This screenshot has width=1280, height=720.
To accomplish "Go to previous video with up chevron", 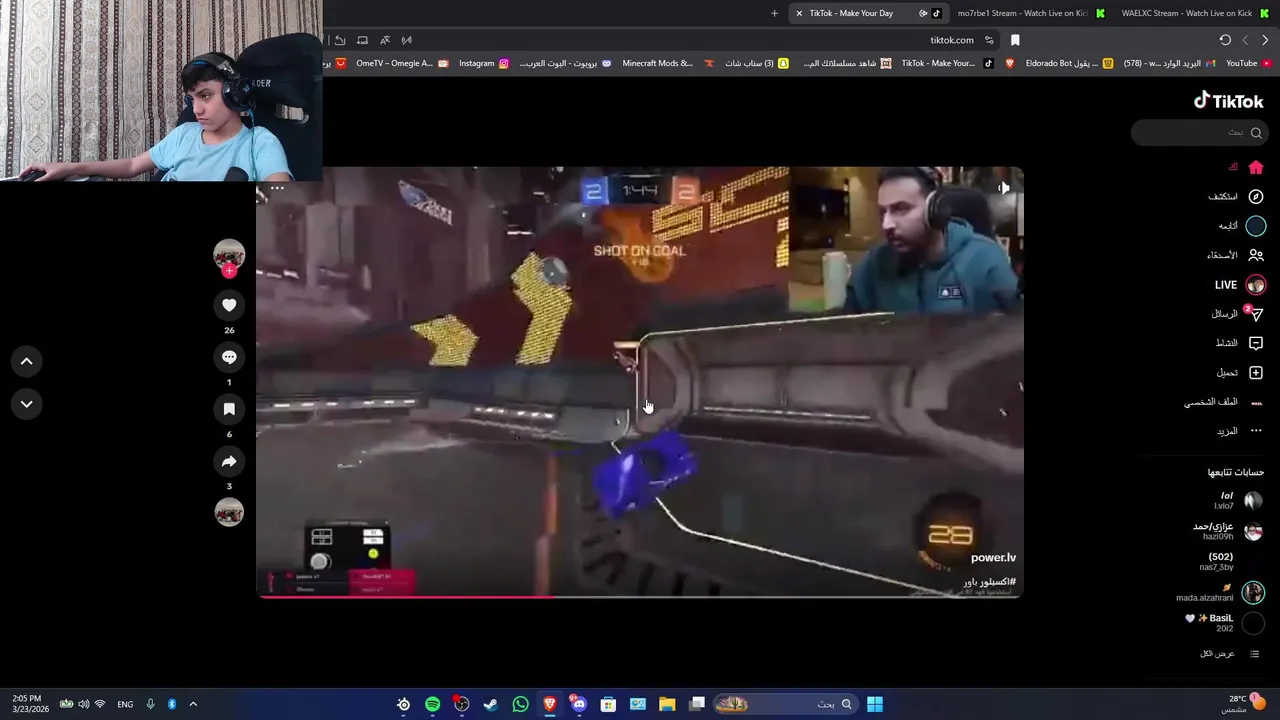I will pyautogui.click(x=27, y=361).
